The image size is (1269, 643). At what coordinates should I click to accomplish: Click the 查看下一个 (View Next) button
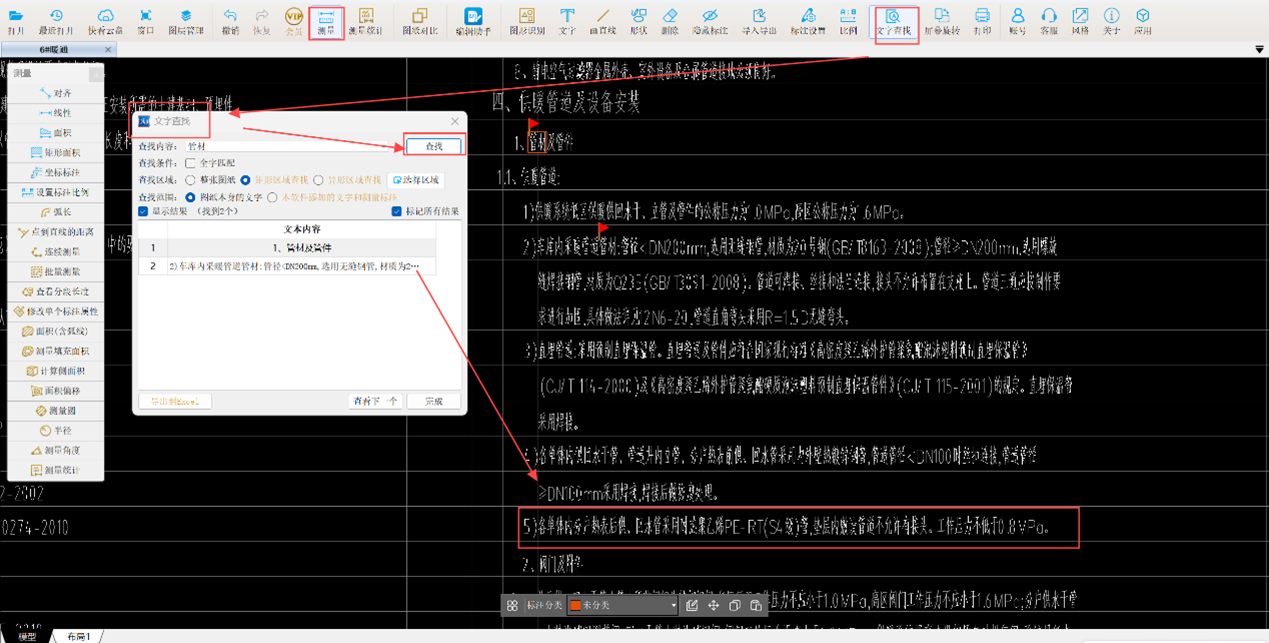(375, 401)
